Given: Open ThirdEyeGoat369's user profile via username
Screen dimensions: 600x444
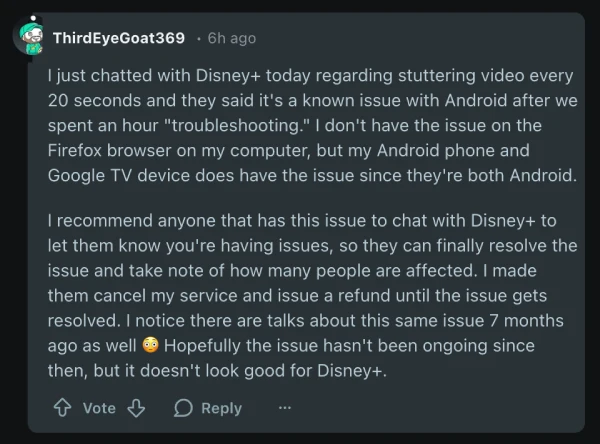Looking at the screenshot, I should (x=118, y=38).
